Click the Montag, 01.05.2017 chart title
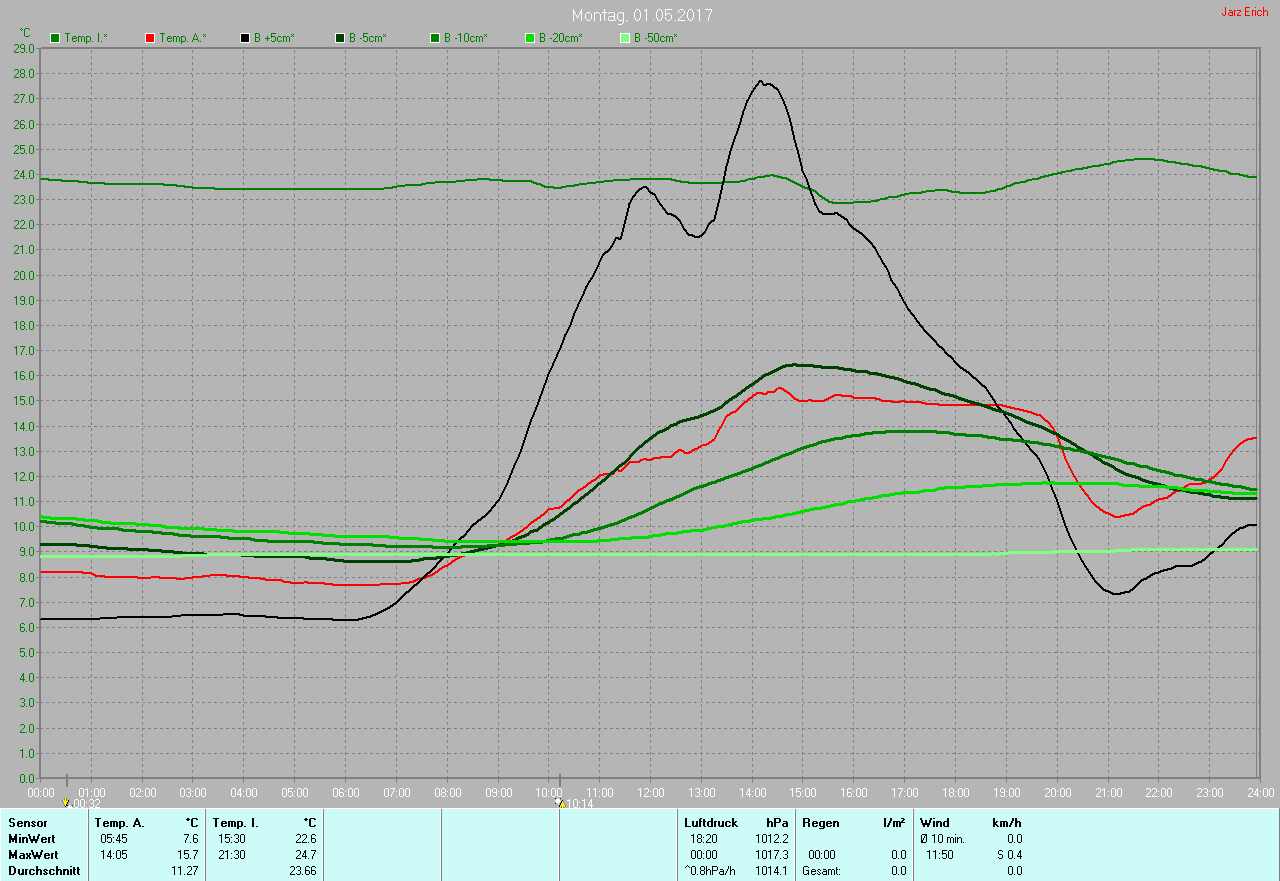This screenshot has width=1280, height=881. pyautogui.click(x=642, y=16)
